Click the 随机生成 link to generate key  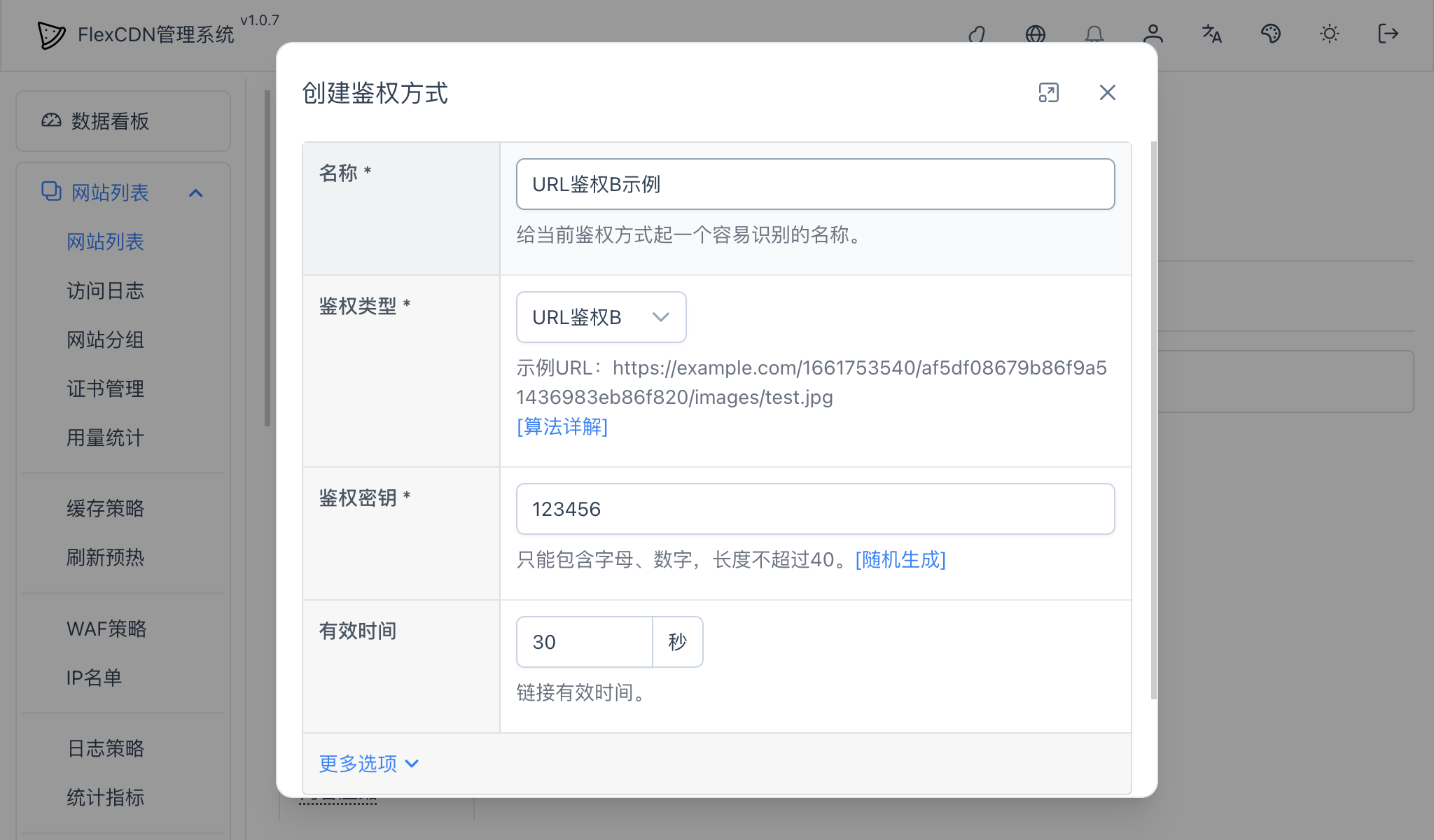coord(900,559)
